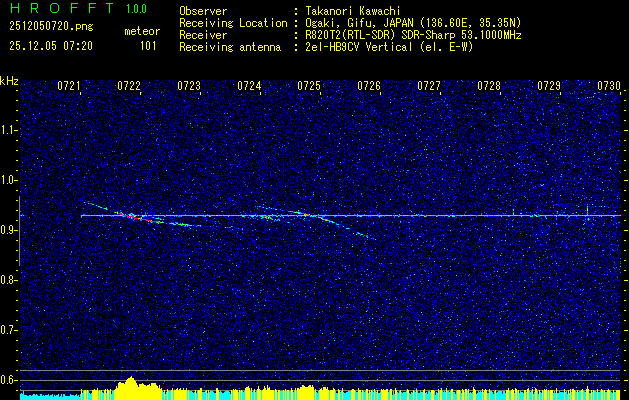Image resolution: width=629 pixels, height=400 pixels.
Task: Select location text Ogaki, Gifu, JAPAN
Action: [360, 23]
